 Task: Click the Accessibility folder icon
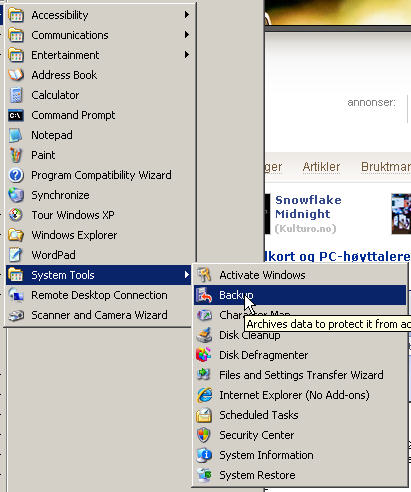(16, 15)
